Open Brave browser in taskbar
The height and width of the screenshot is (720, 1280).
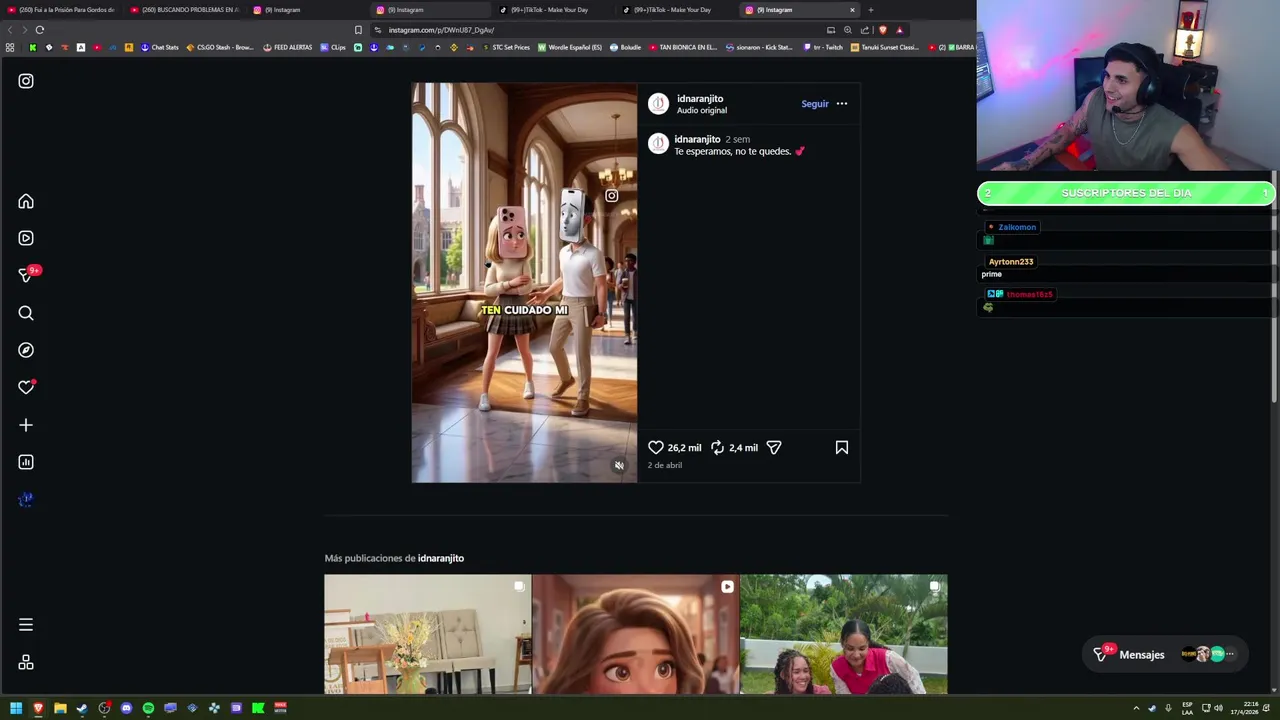tap(38, 708)
